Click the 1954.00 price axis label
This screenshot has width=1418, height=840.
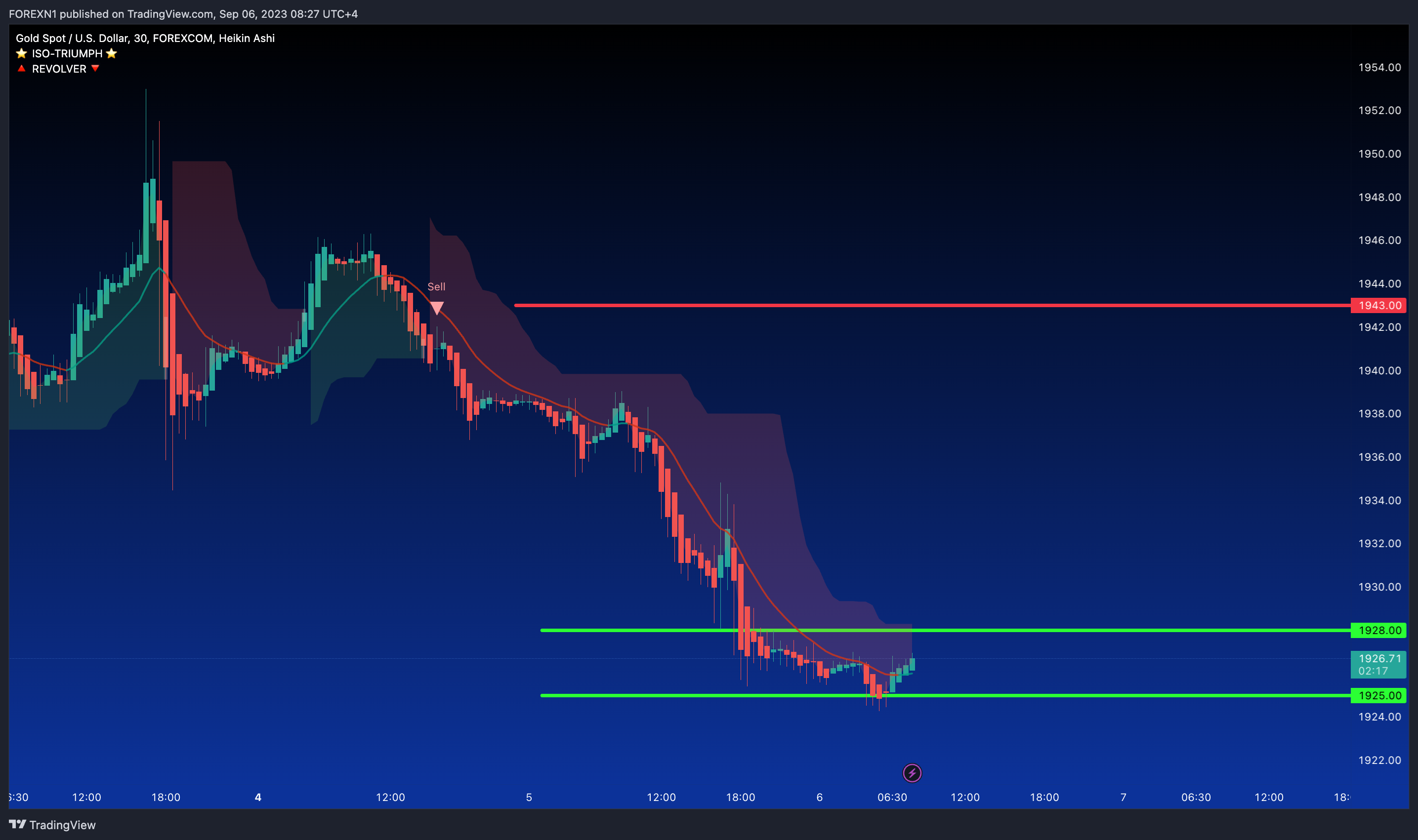(x=1379, y=67)
